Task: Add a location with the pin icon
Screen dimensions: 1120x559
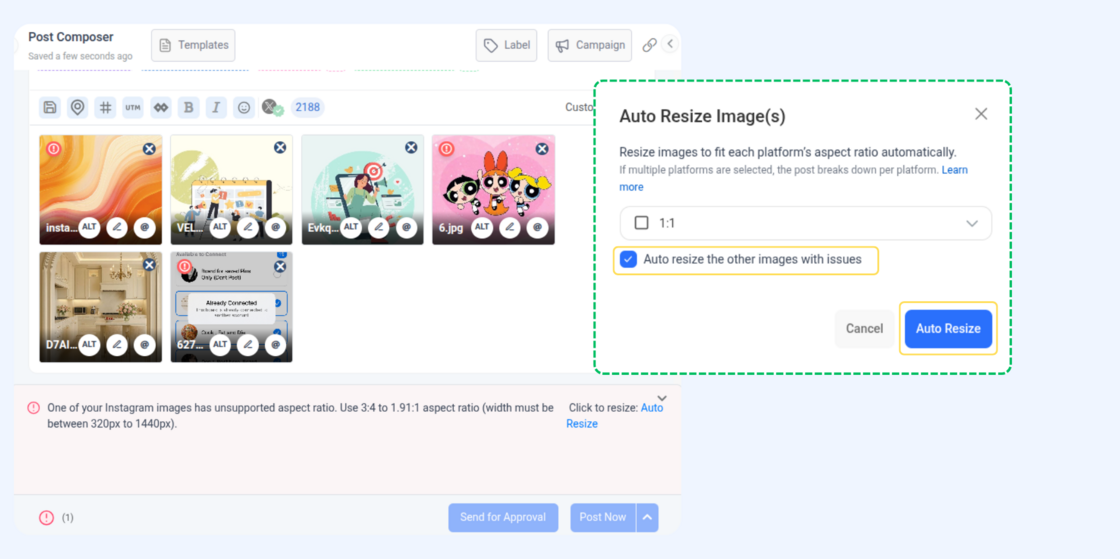Action: click(77, 107)
